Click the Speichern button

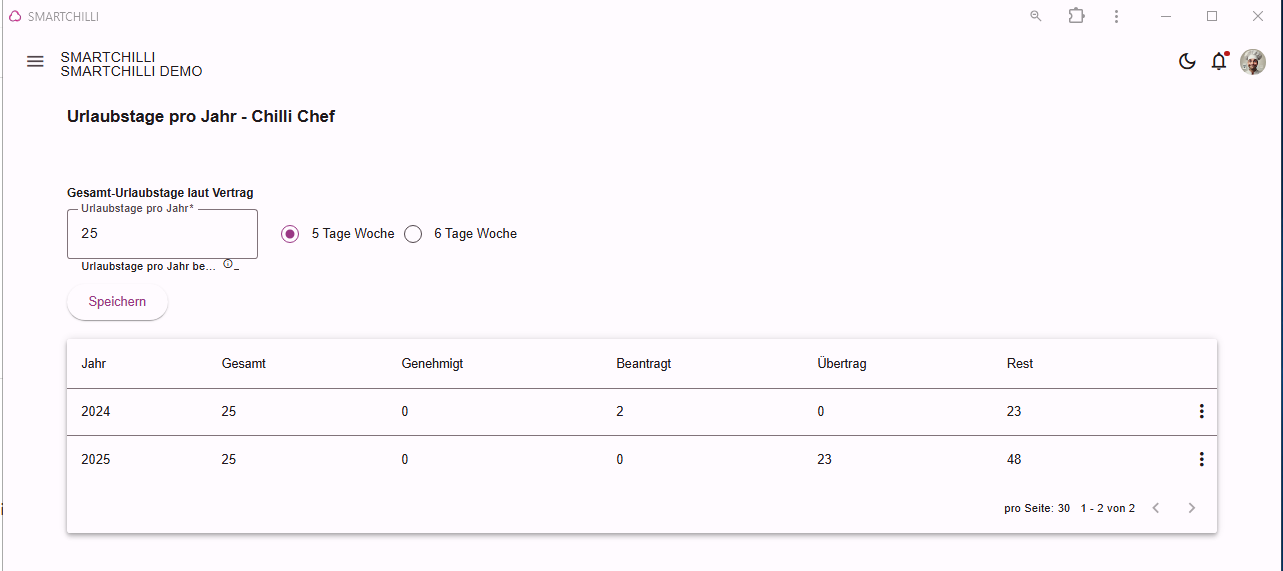[117, 302]
